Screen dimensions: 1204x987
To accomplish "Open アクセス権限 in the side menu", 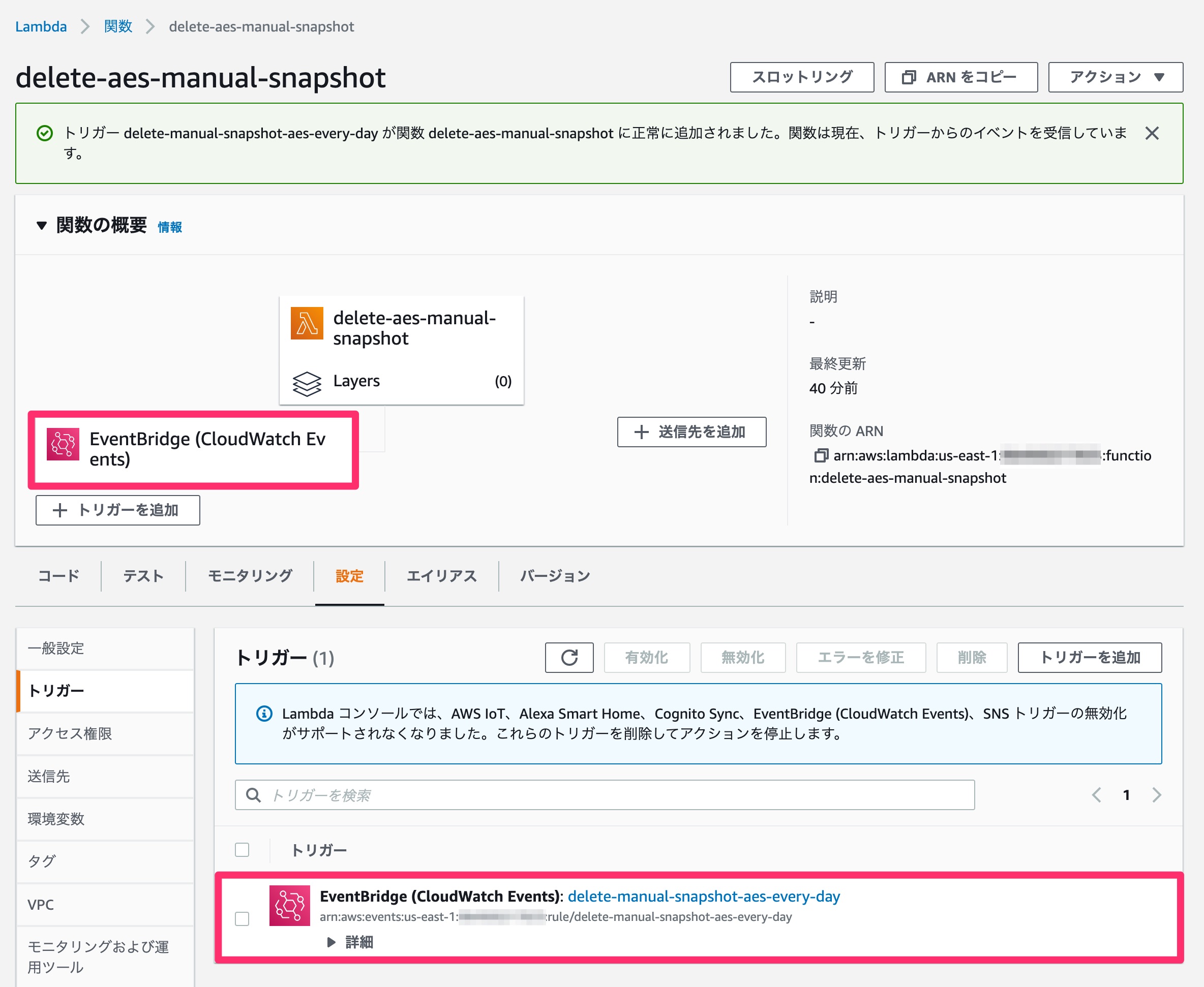I will (x=105, y=733).
